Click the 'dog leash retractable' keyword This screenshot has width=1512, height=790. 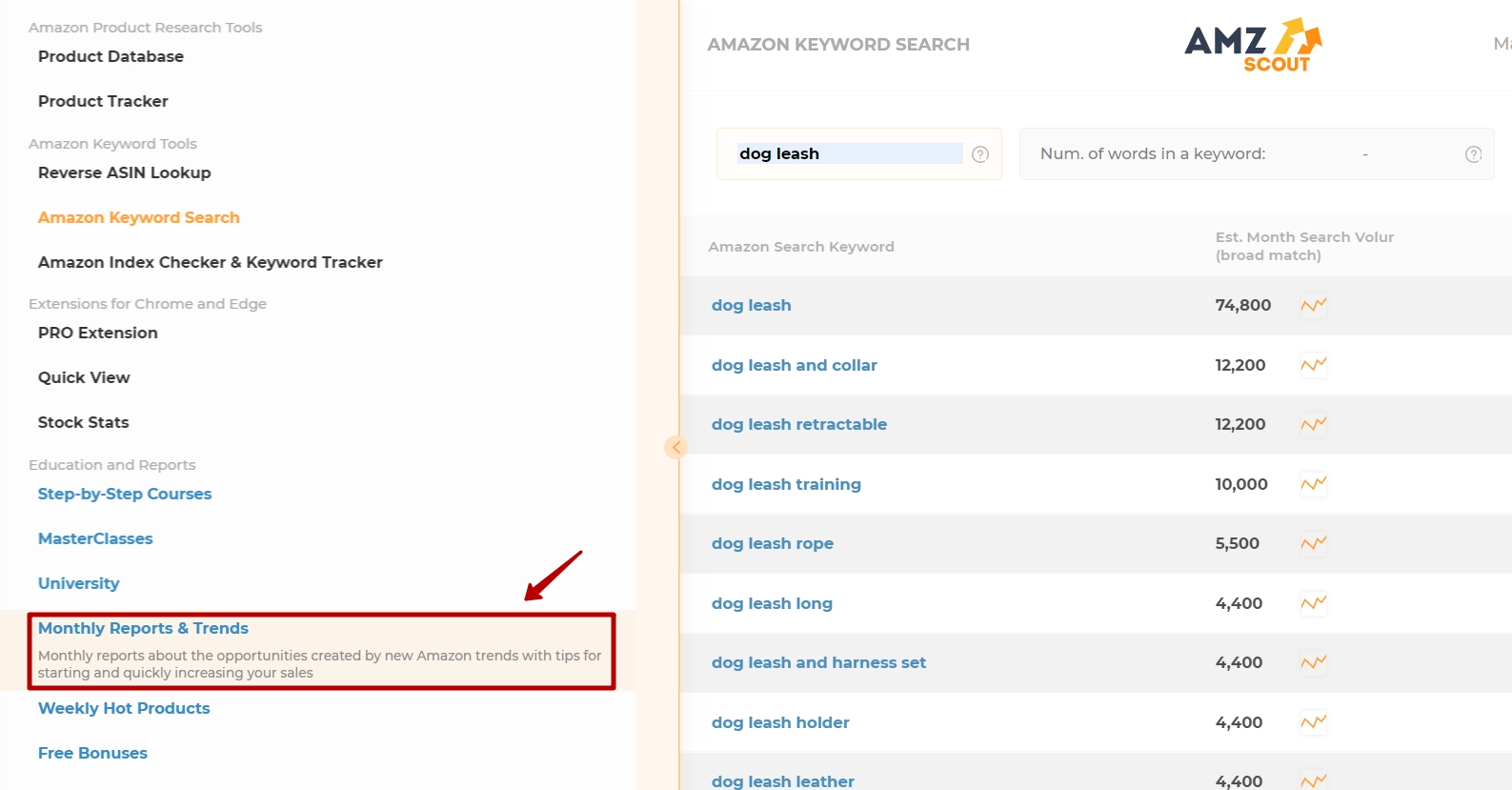click(798, 424)
